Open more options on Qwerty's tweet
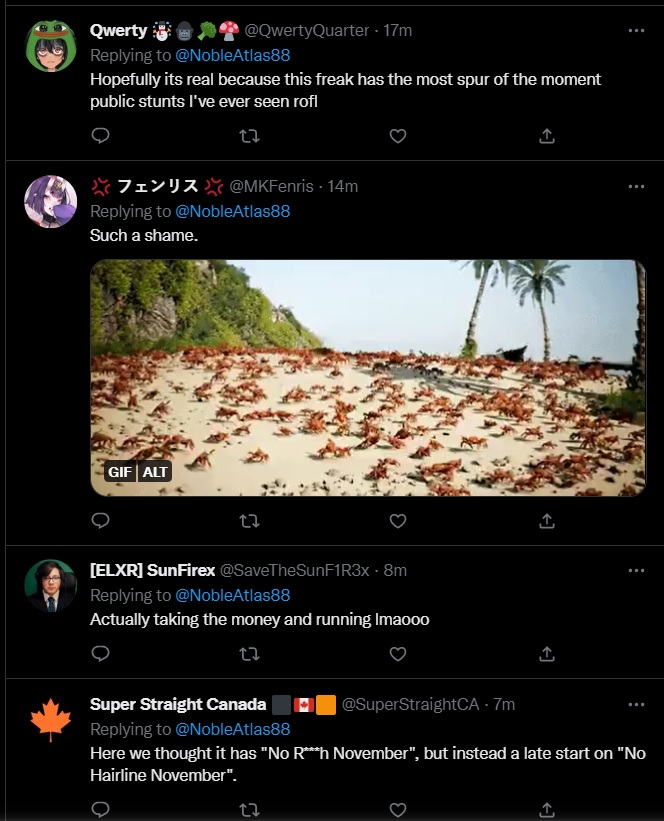 pos(636,31)
